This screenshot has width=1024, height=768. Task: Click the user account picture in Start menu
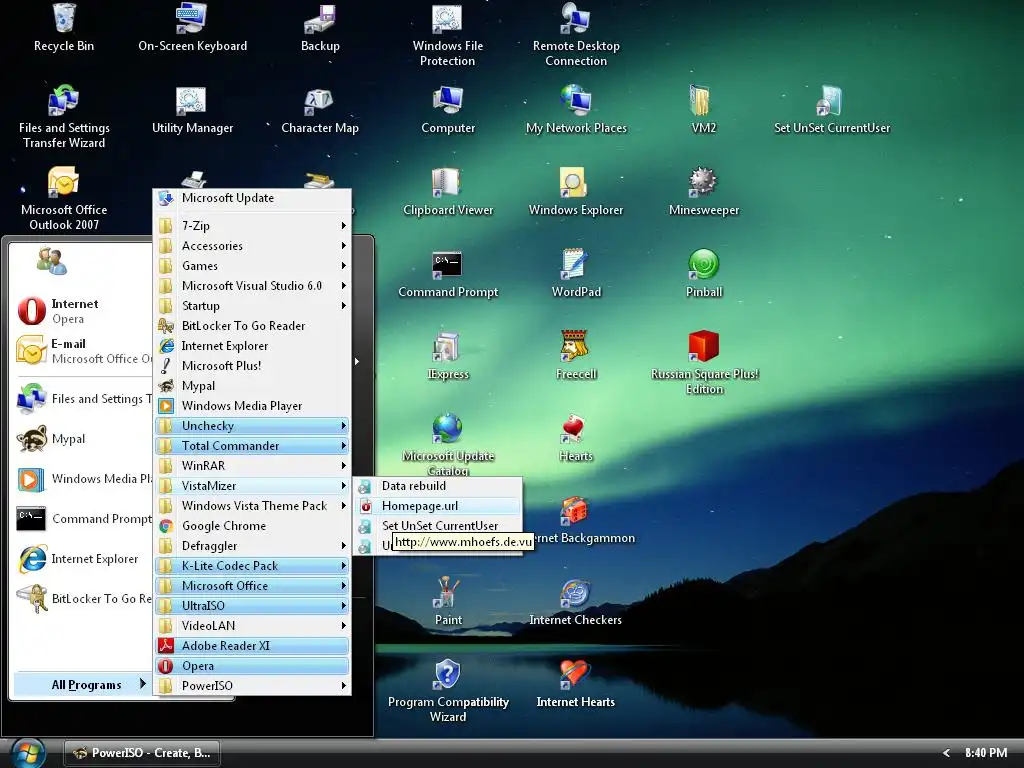click(x=52, y=261)
